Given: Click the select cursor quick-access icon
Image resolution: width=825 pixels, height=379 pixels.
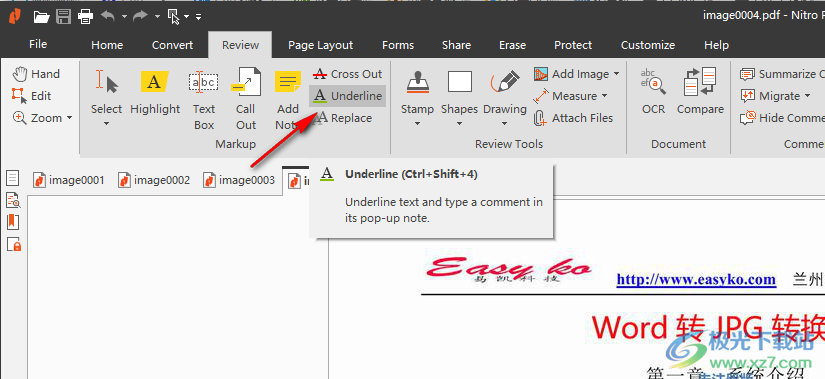Looking at the screenshot, I should click(x=174, y=17).
